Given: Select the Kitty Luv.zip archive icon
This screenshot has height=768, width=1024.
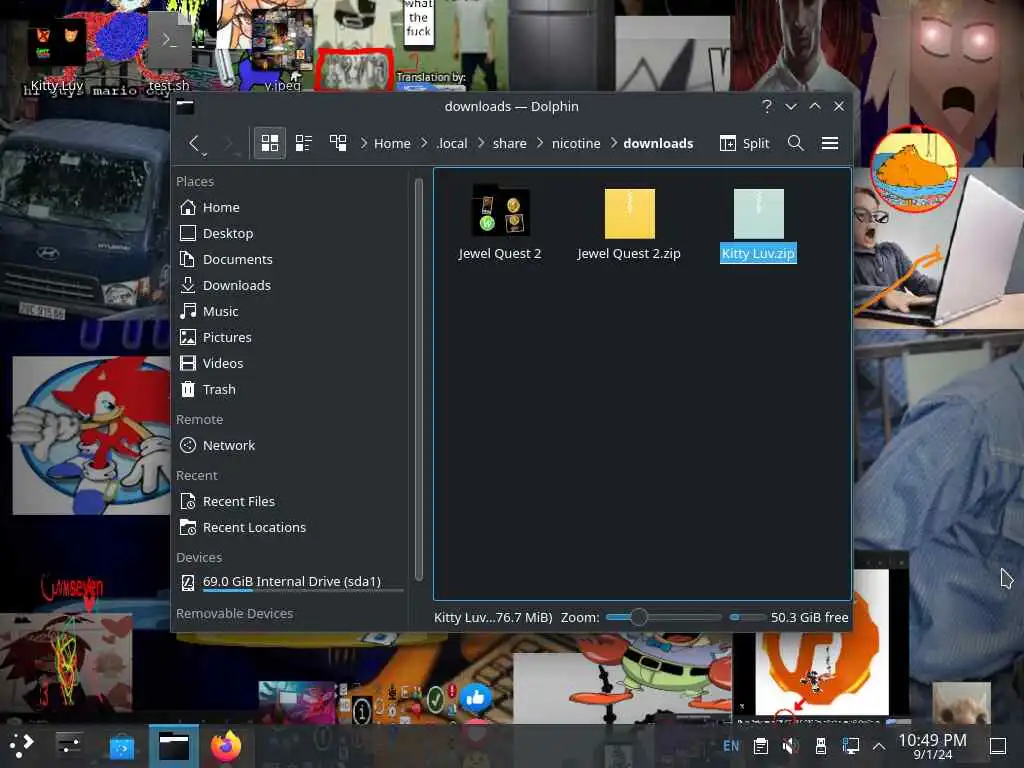Looking at the screenshot, I should point(758,214).
